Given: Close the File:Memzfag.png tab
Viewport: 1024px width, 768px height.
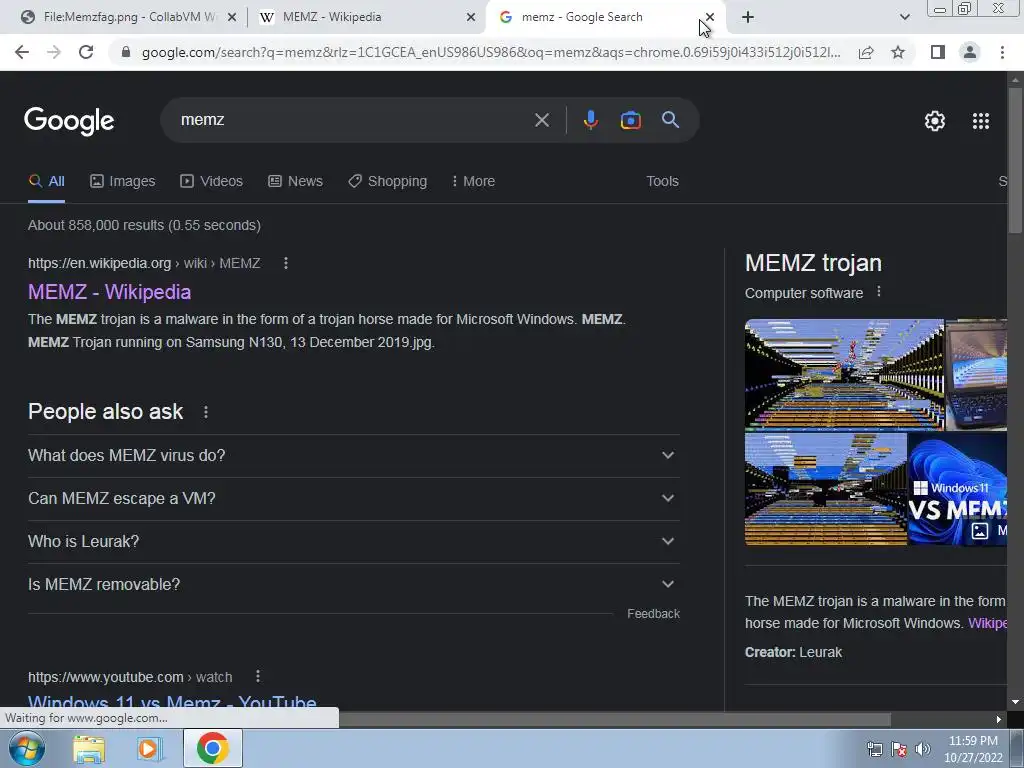Looking at the screenshot, I should (x=231, y=17).
